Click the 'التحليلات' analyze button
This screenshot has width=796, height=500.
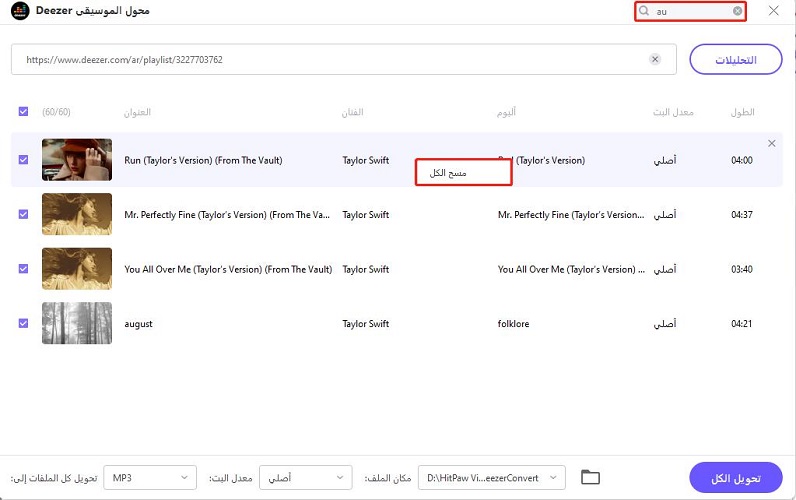point(736,59)
